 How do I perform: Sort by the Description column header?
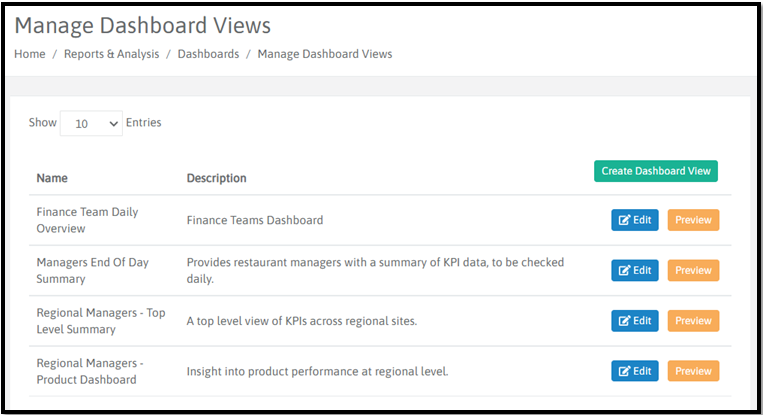(216, 178)
